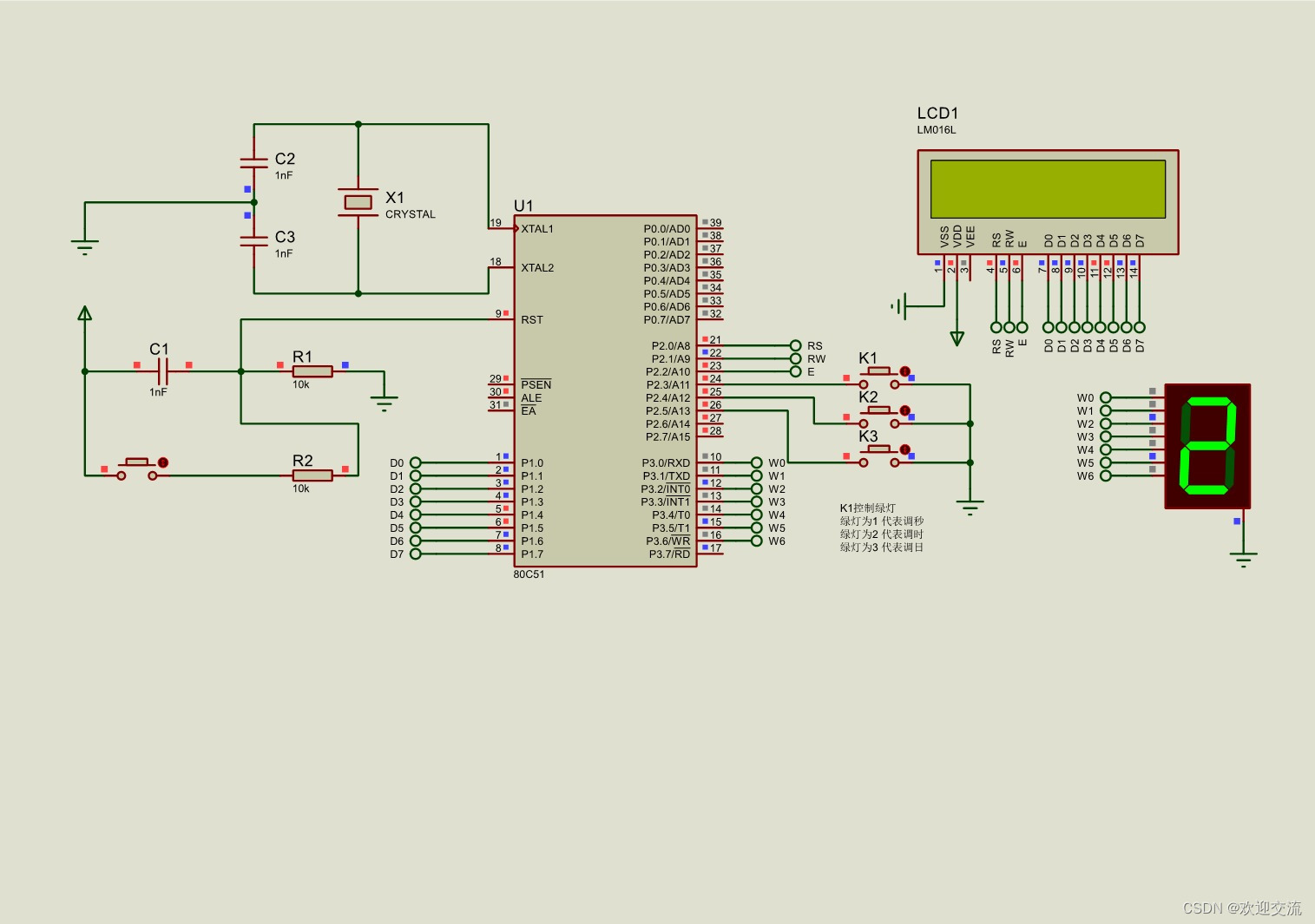The image size is (1315, 924).
Task: Click the XTAL1 pin label
Action: click(537, 229)
